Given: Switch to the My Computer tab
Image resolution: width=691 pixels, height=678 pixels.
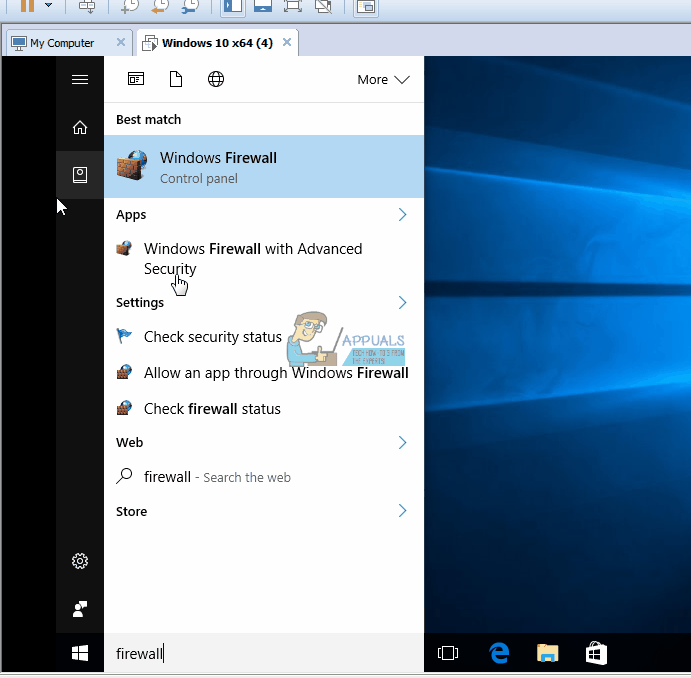Looking at the screenshot, I should pos(61,43).
